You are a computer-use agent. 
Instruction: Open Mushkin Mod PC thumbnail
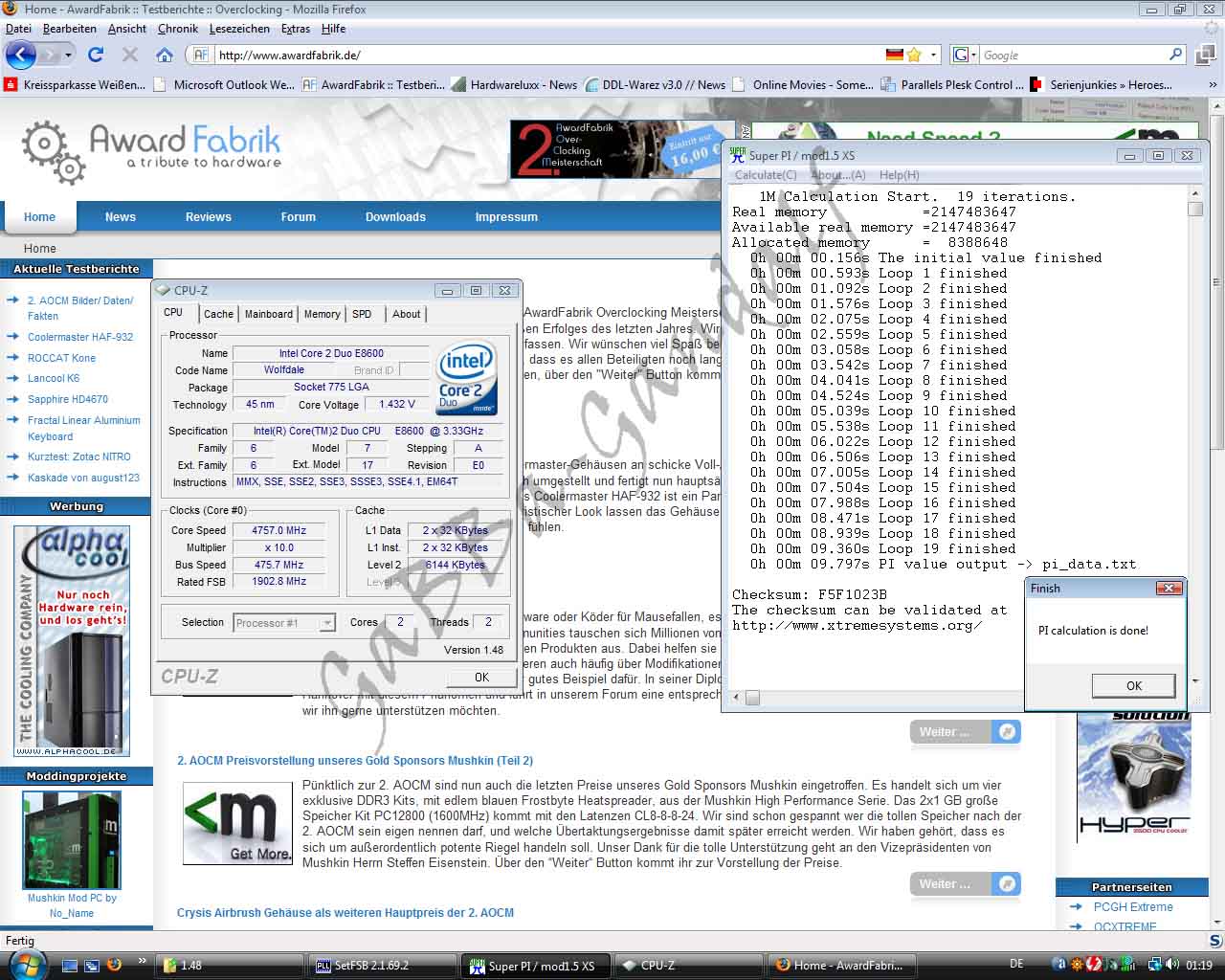click(72, 839)
